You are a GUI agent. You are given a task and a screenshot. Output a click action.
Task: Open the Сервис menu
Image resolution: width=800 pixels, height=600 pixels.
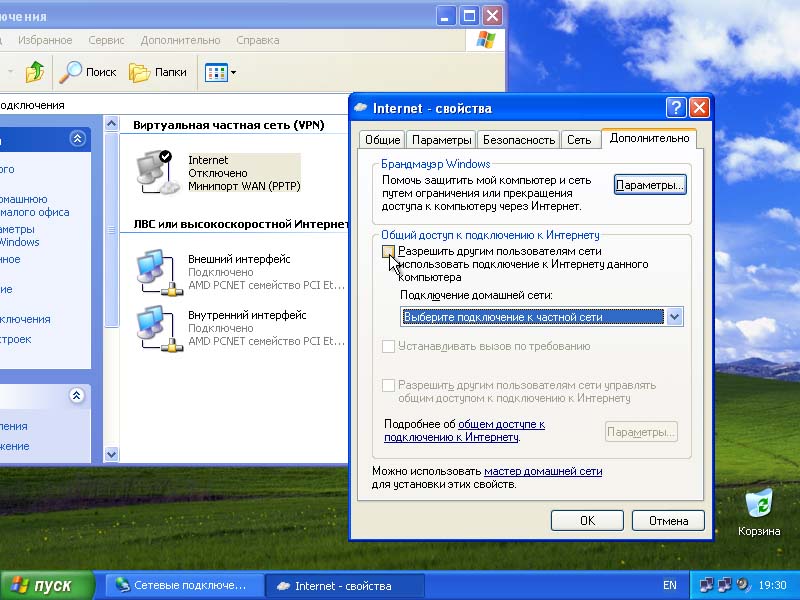pos(106,40)
